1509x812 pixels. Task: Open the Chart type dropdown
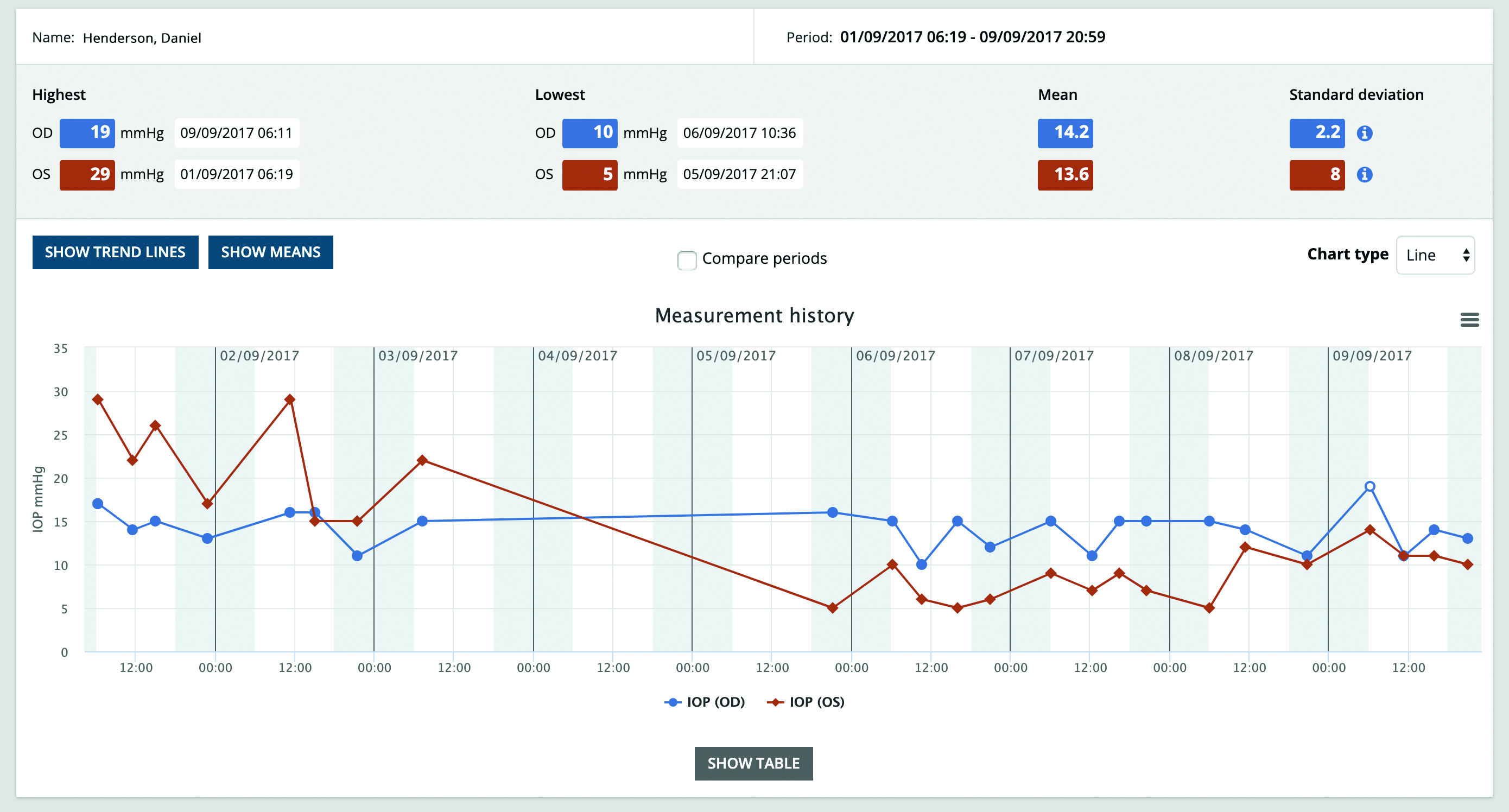(x=1435, y=255)
